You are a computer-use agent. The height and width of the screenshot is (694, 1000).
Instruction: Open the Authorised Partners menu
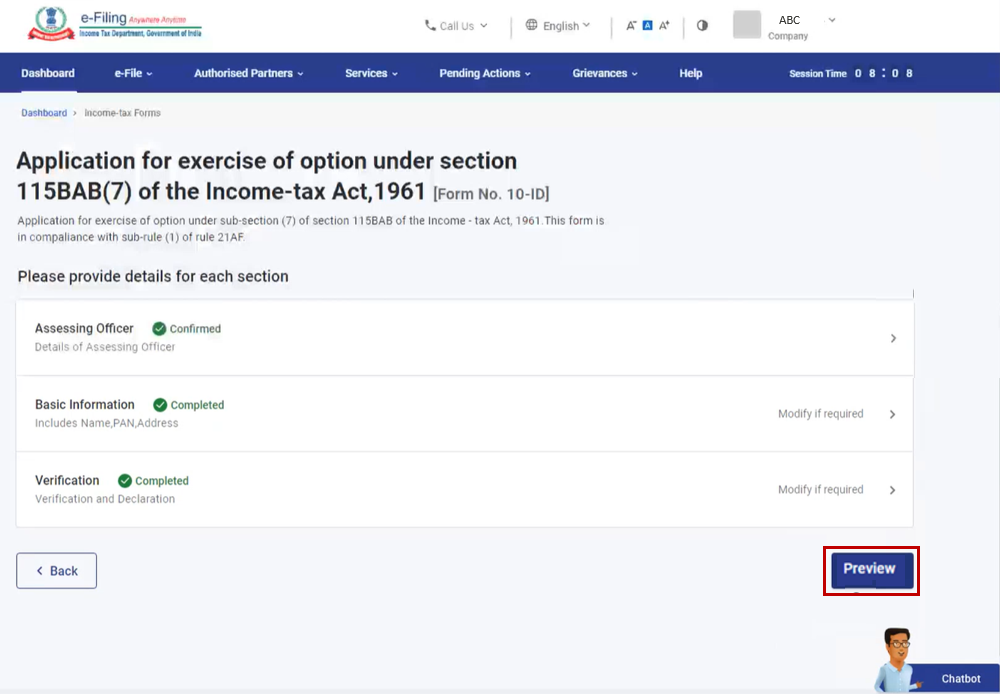248,73
